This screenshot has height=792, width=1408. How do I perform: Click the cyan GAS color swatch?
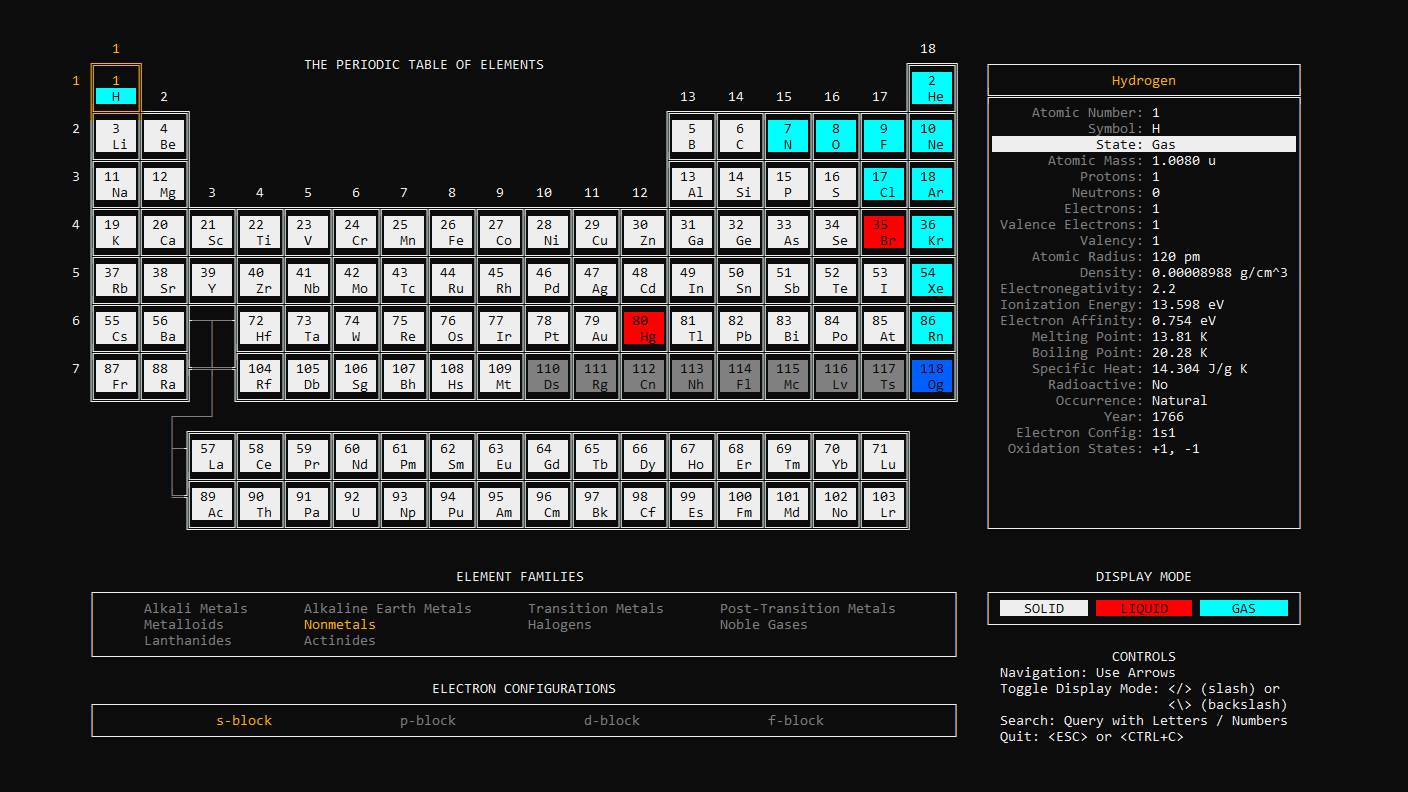(x=1244, y=607)
